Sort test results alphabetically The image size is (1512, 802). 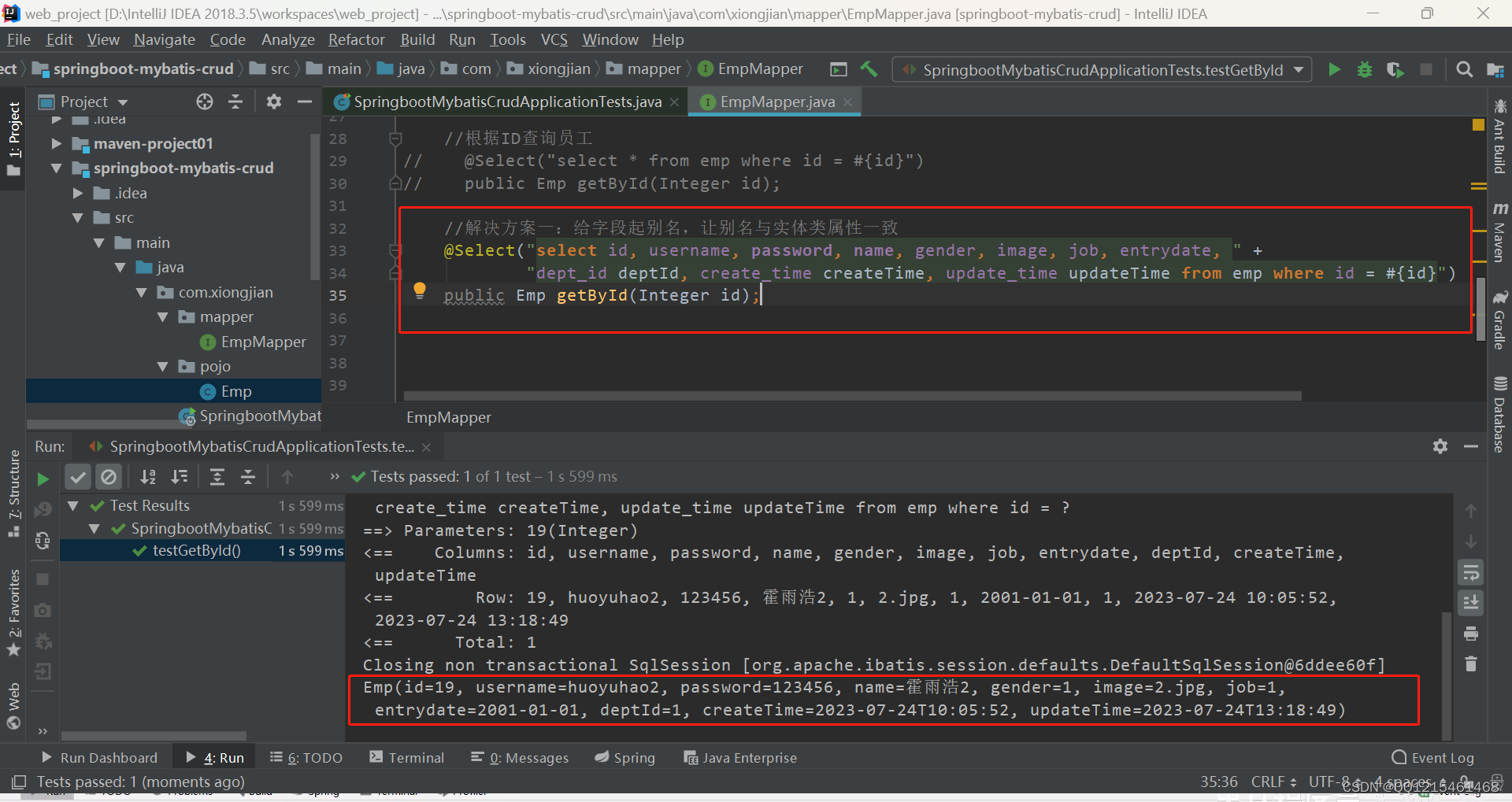[x=148, y=477]
